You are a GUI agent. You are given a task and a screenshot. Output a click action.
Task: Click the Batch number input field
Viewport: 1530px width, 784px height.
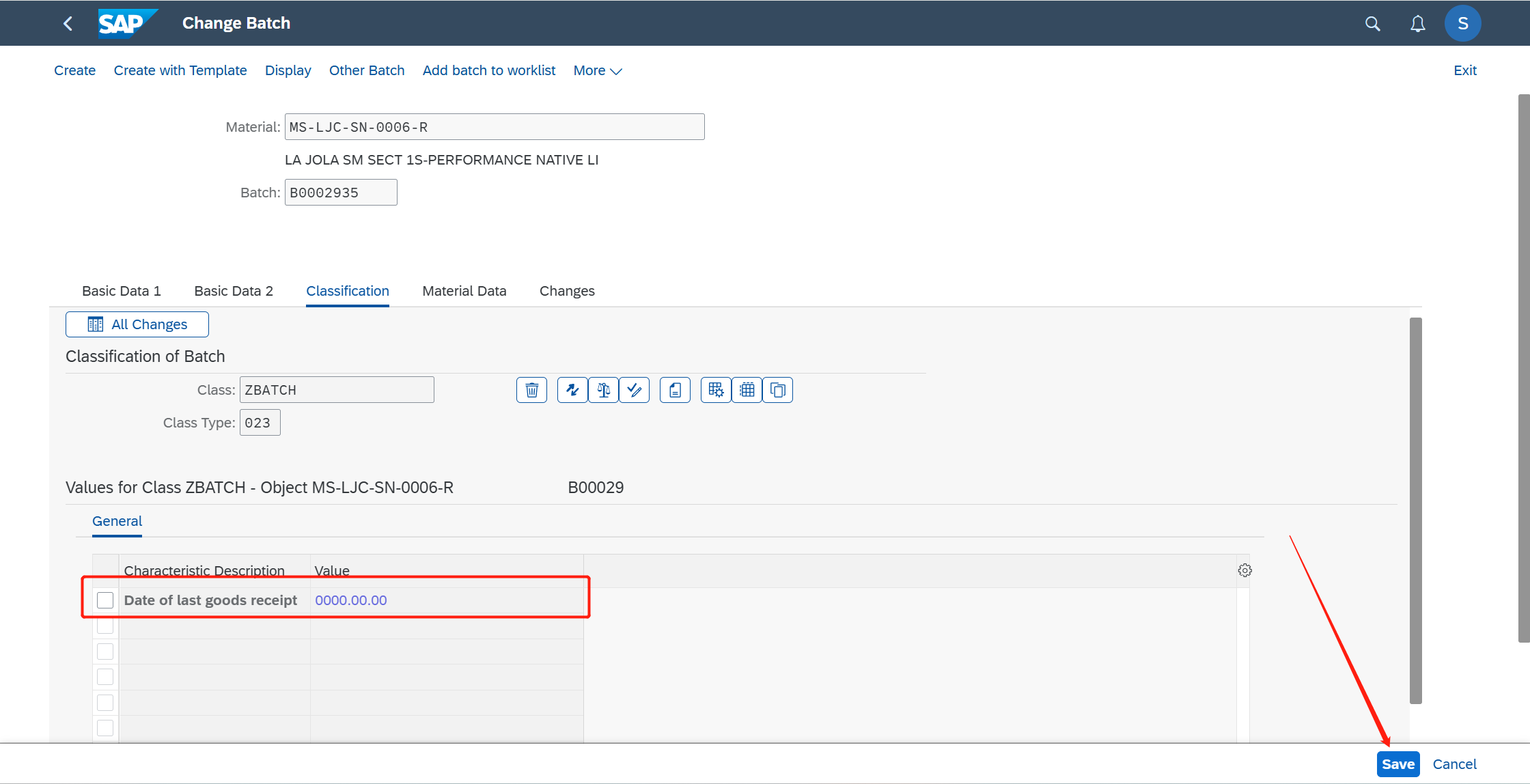340,193
